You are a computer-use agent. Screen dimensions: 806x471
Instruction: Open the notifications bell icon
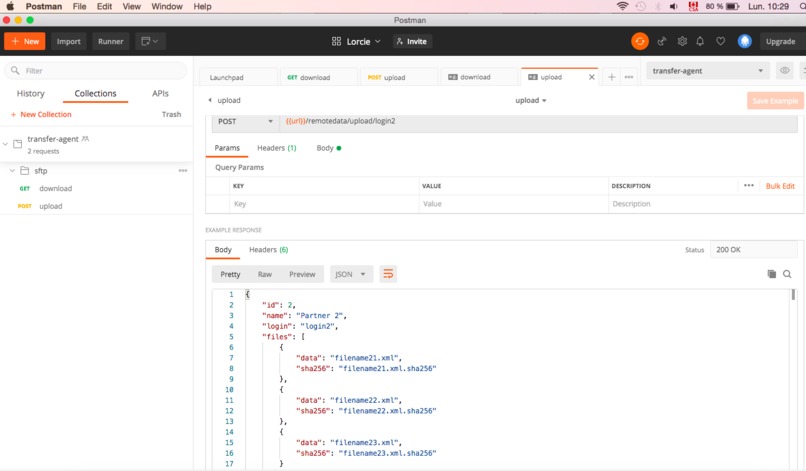click(700, 41)
